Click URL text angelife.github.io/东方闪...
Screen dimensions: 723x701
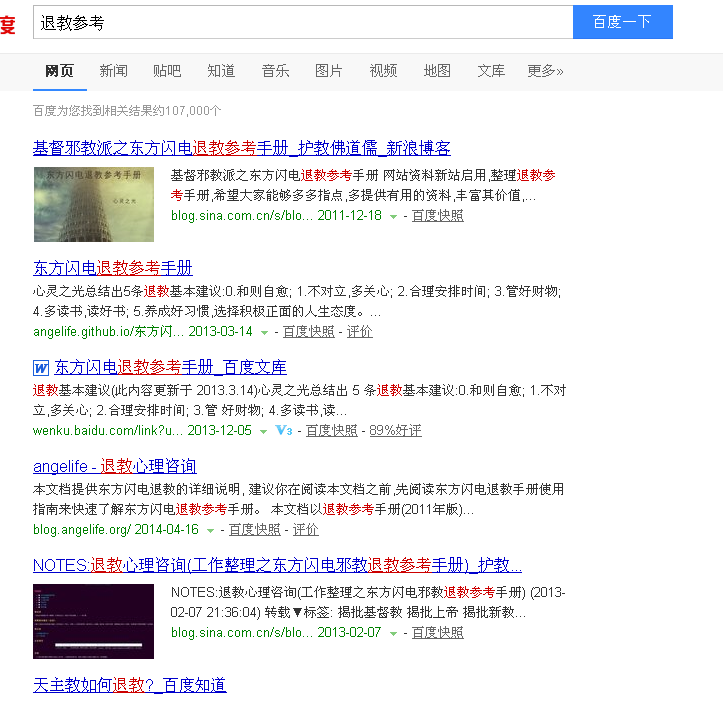(x=108, y=332)
